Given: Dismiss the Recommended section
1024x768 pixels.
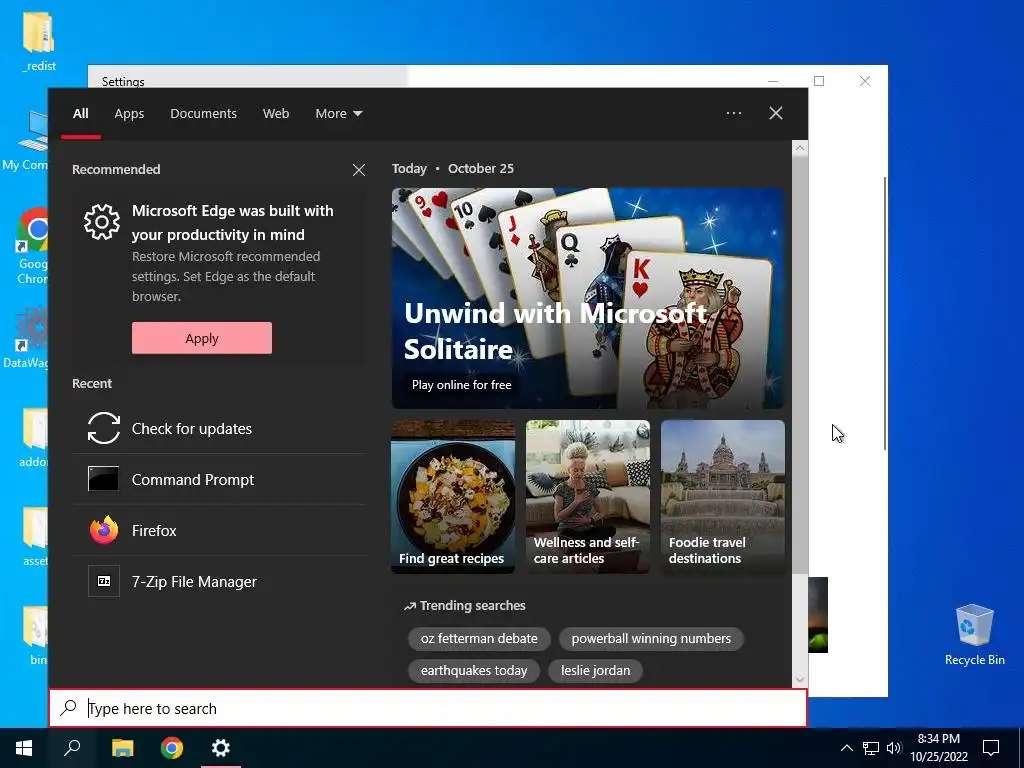Looking at the screenshot, I should pos(359,170).
